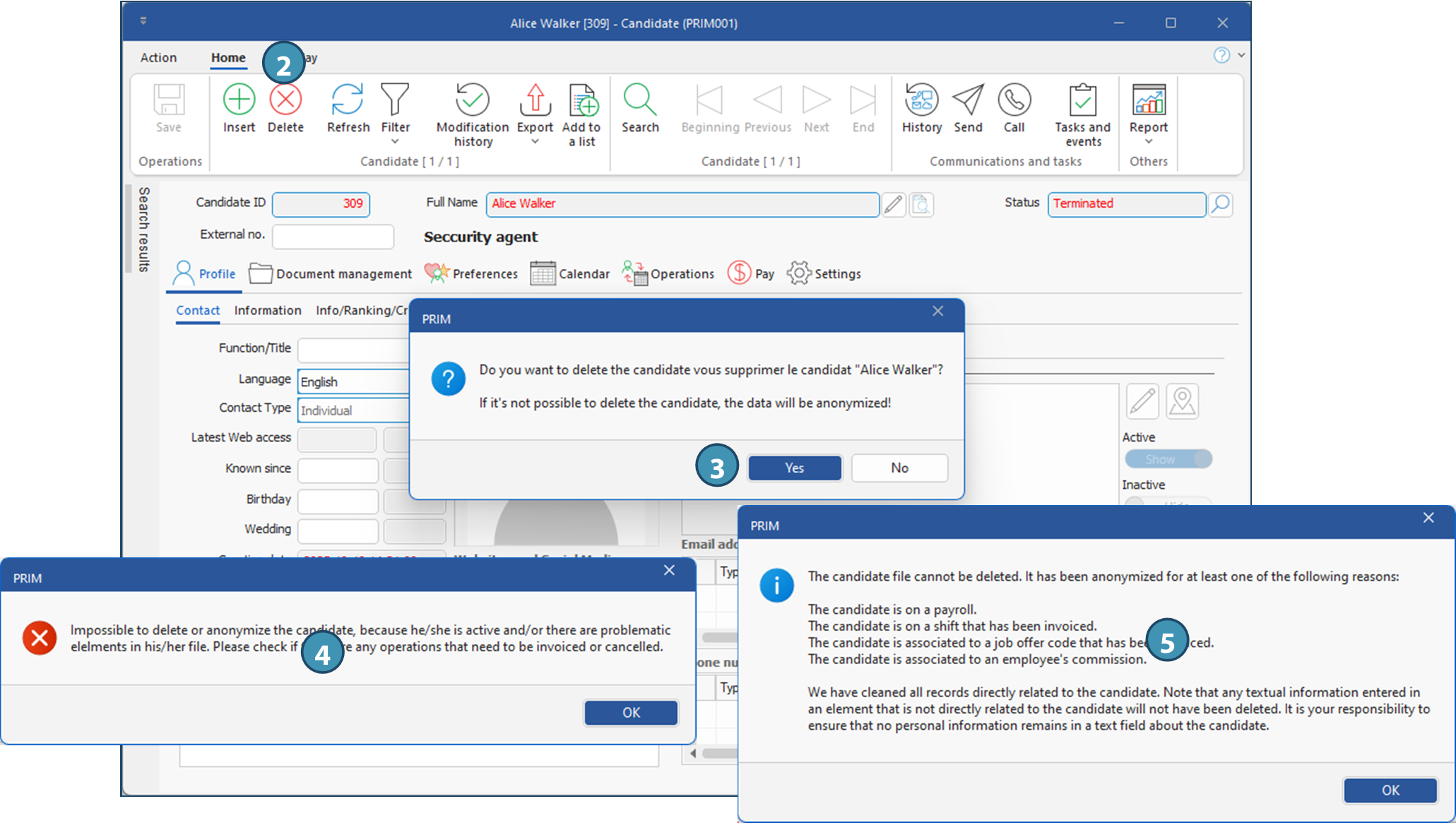
Task: Expand the Export dropdown arrow
Action: (535, 142)
